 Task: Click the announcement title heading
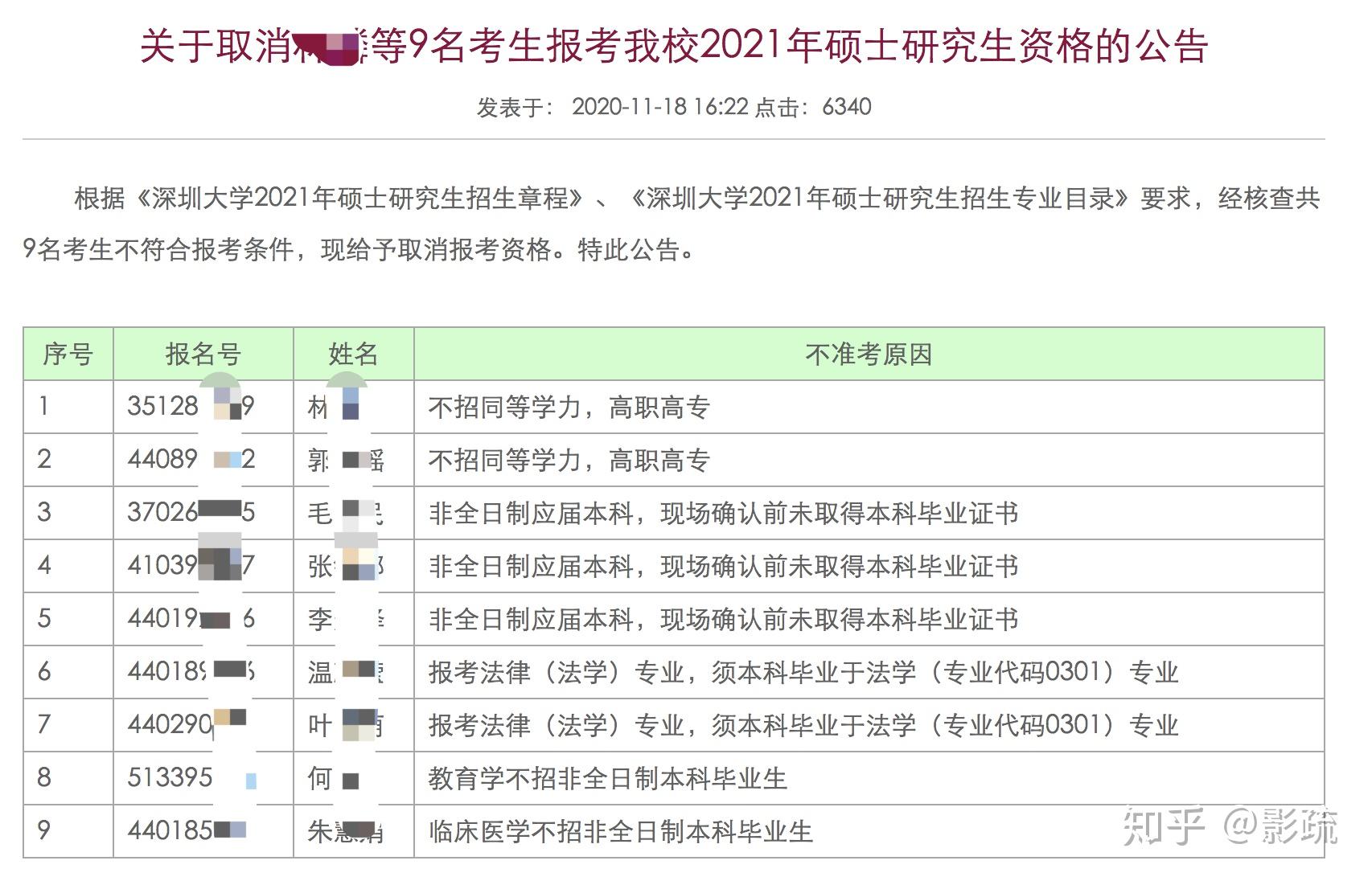pos(674,46)
